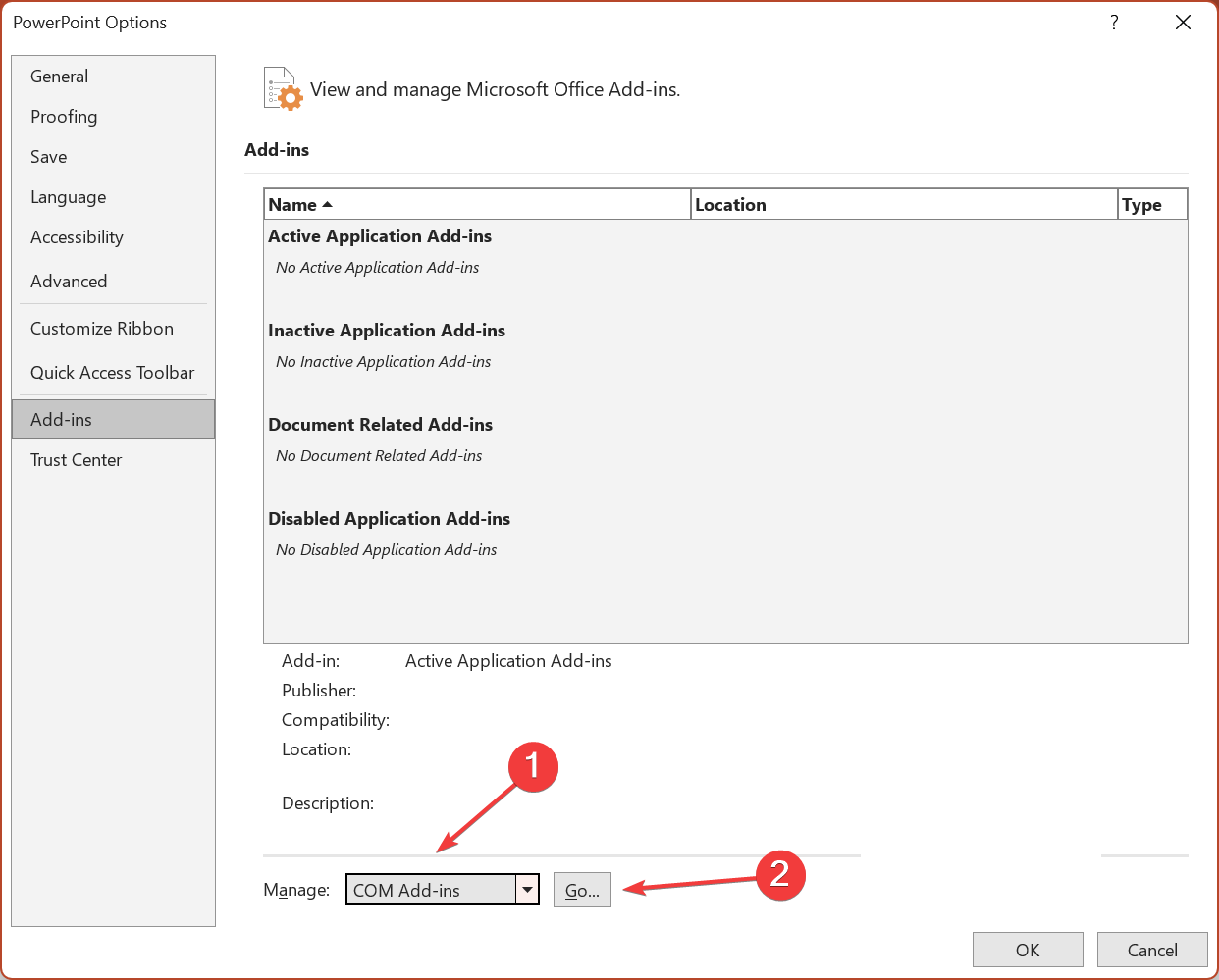1219x980 pixels.
Task: Click the 'Manage:' label
Action: click(x=296, y=890)
